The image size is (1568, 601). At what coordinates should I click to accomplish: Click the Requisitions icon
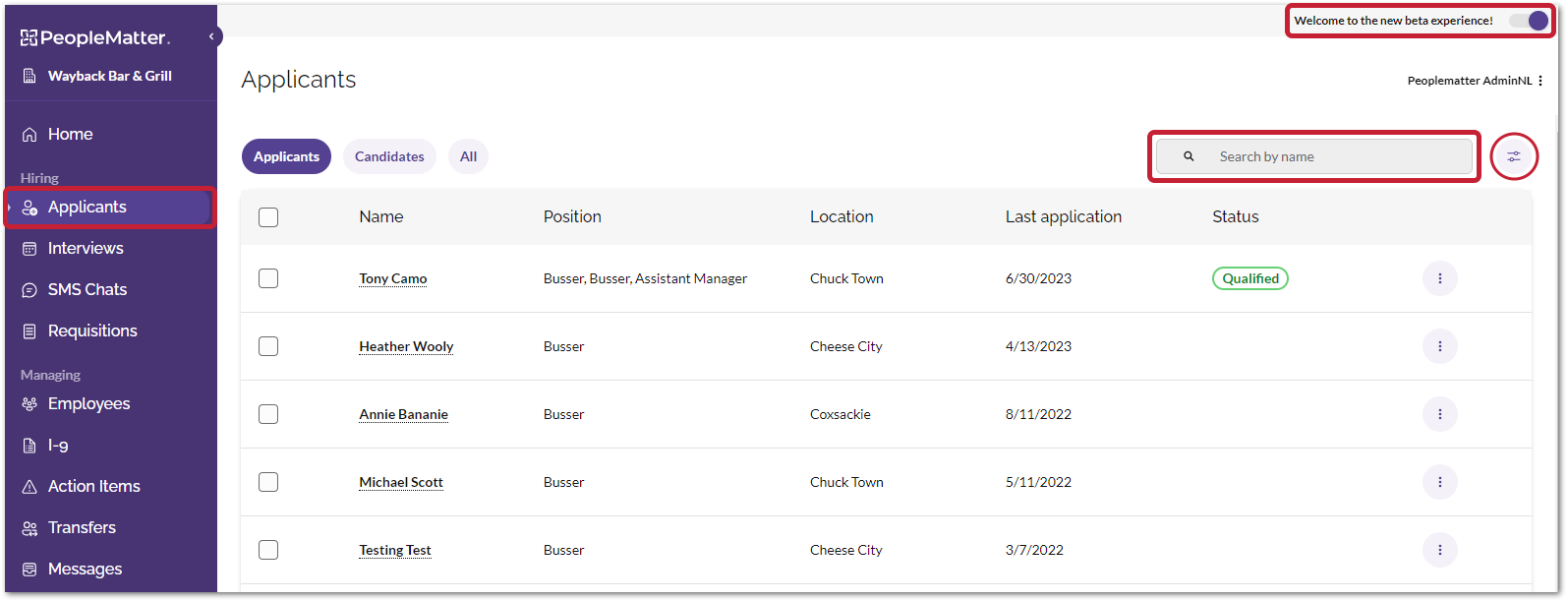pyautogui.click(x=29, y=331)
